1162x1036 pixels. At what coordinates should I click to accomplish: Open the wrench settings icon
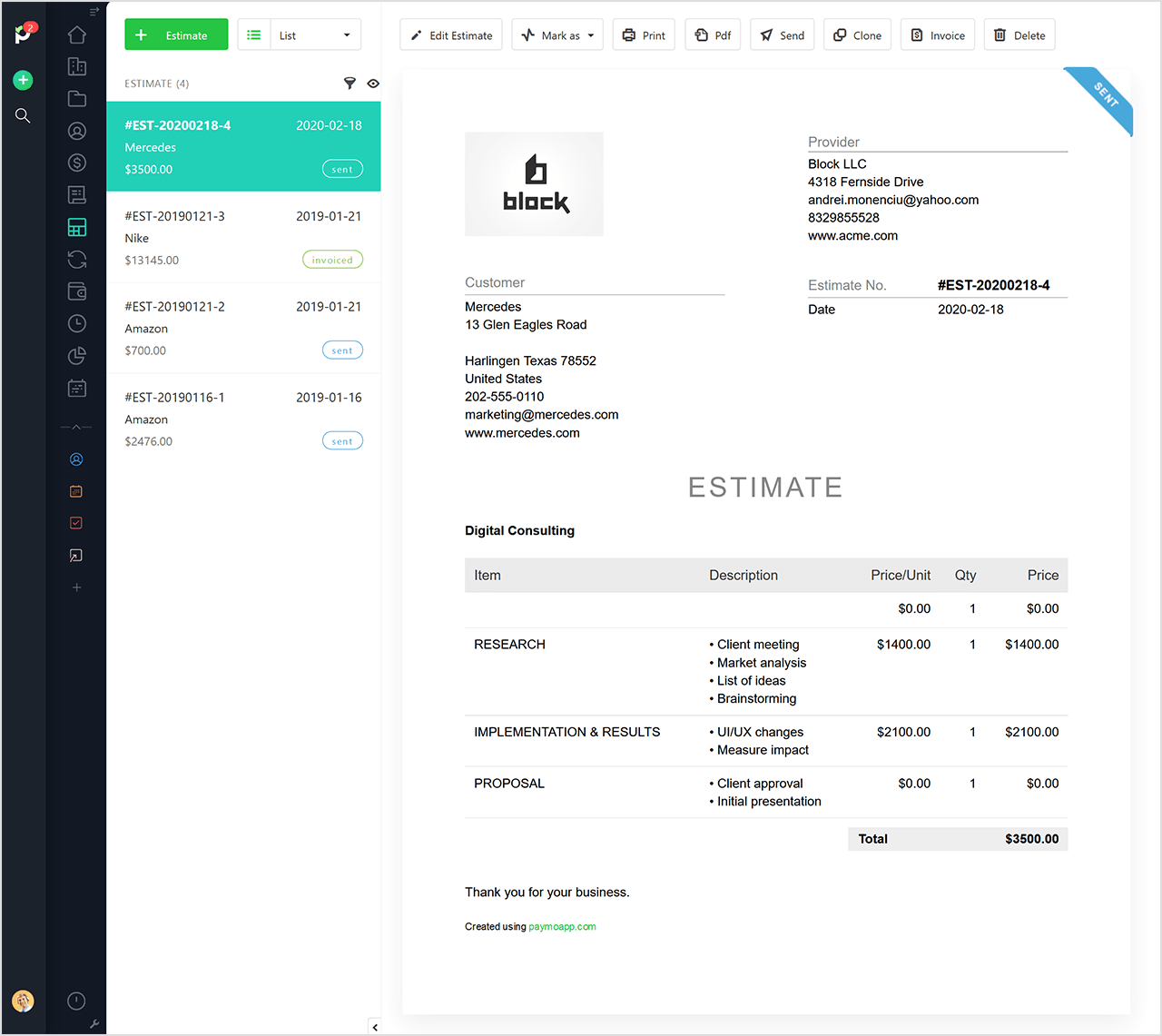pos(94,1024)
